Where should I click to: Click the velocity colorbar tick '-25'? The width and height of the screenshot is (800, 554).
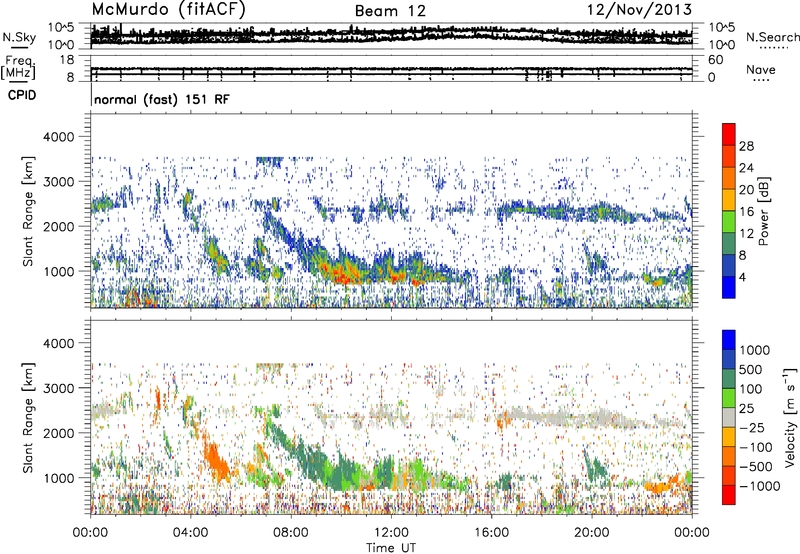pyautogui.click(x=752, y=428)
